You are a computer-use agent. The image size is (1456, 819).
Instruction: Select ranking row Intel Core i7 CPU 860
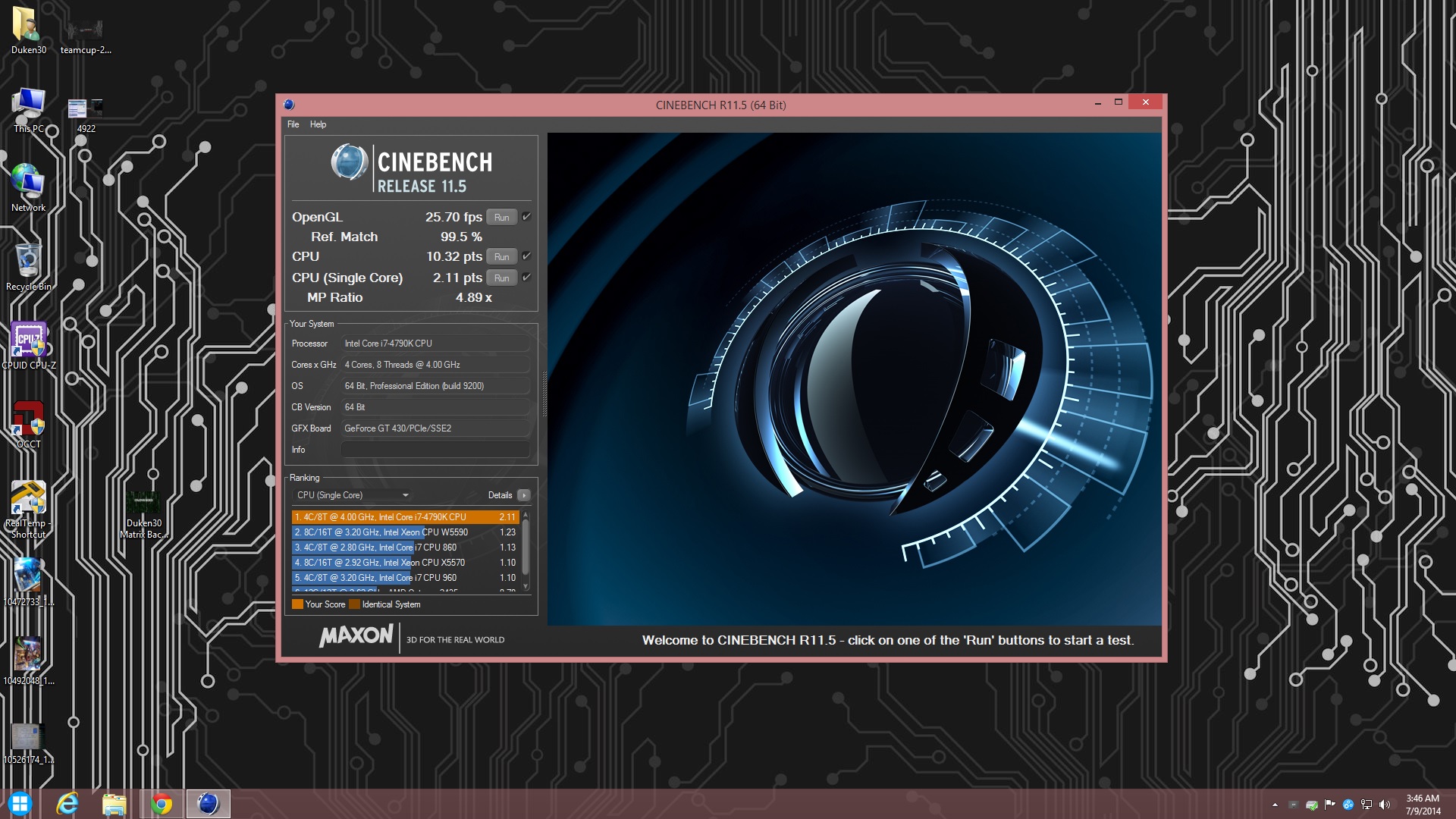pos(405,548)
